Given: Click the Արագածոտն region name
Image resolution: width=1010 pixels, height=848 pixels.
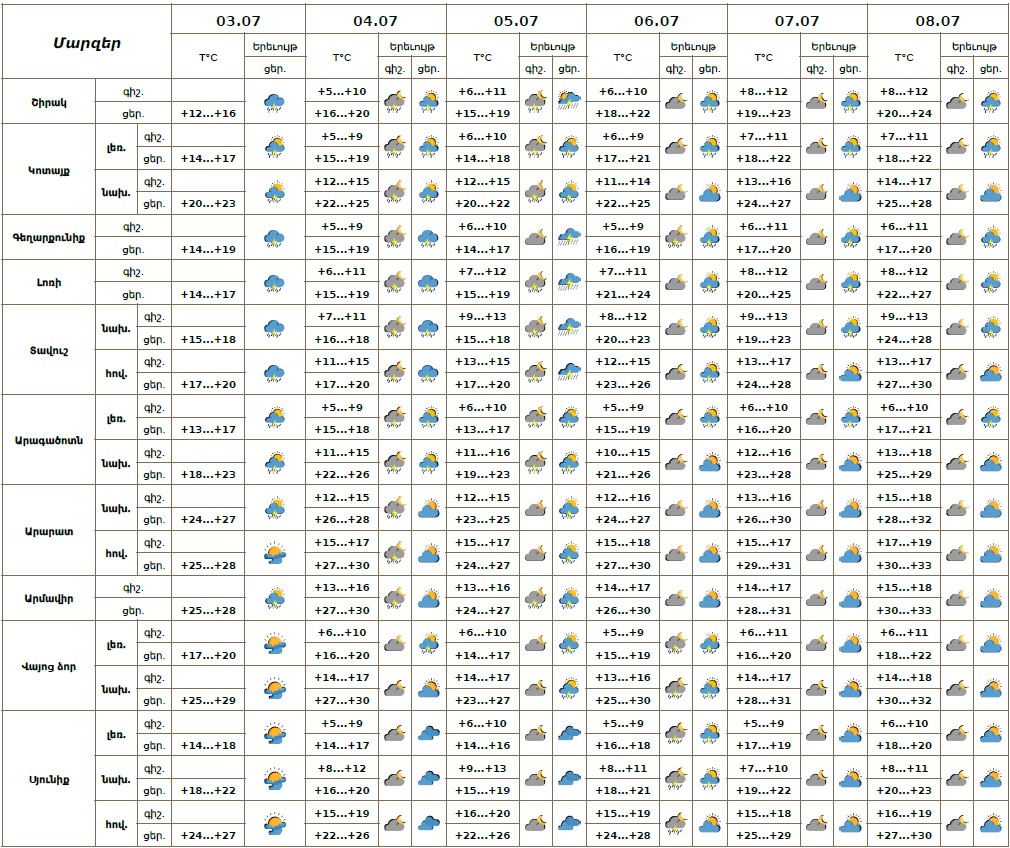Looking at the screenshot, I should [x=49, y=441].
